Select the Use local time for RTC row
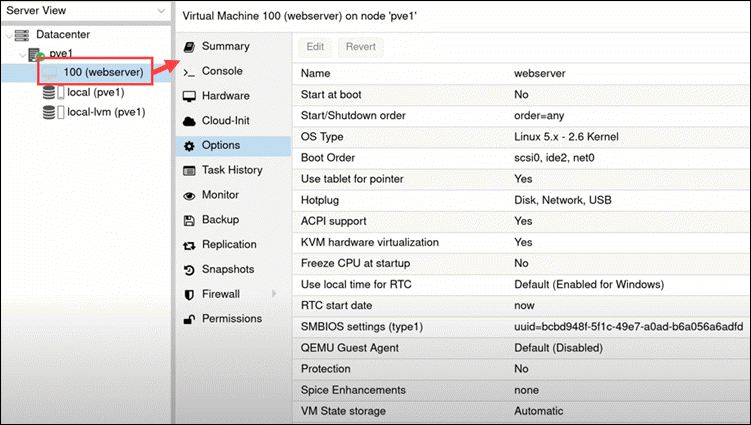The height and width of the screenshot is (425, 751). 521,284
